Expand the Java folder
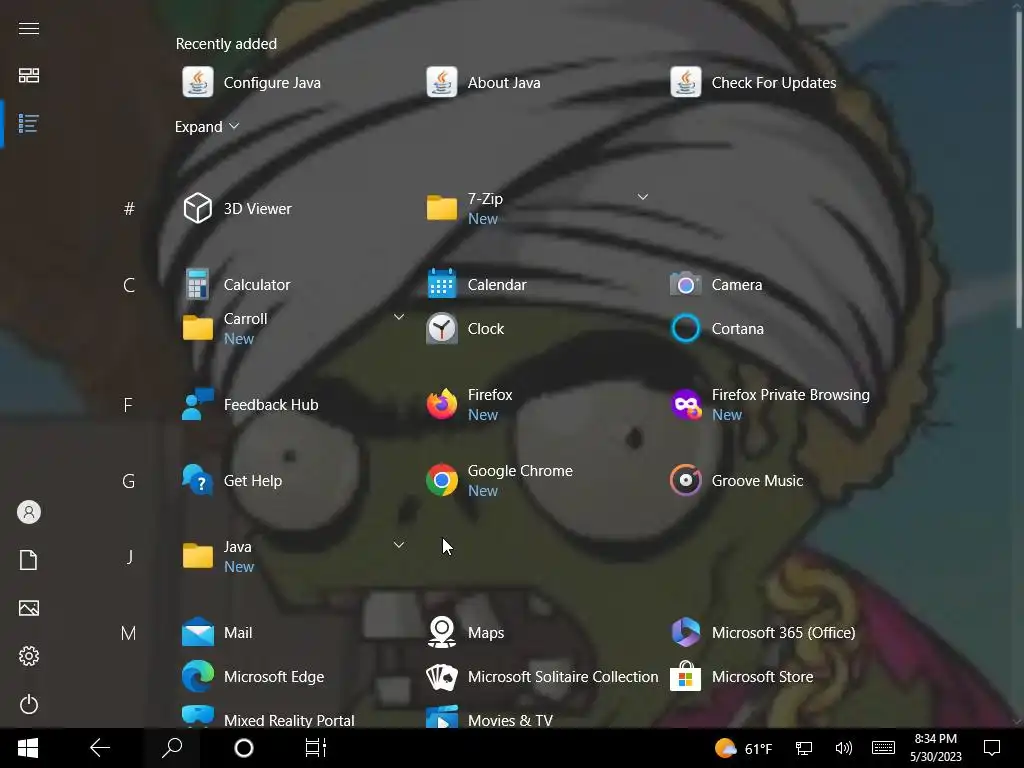Screen dimensions: 1024x768 click(398, 545)
